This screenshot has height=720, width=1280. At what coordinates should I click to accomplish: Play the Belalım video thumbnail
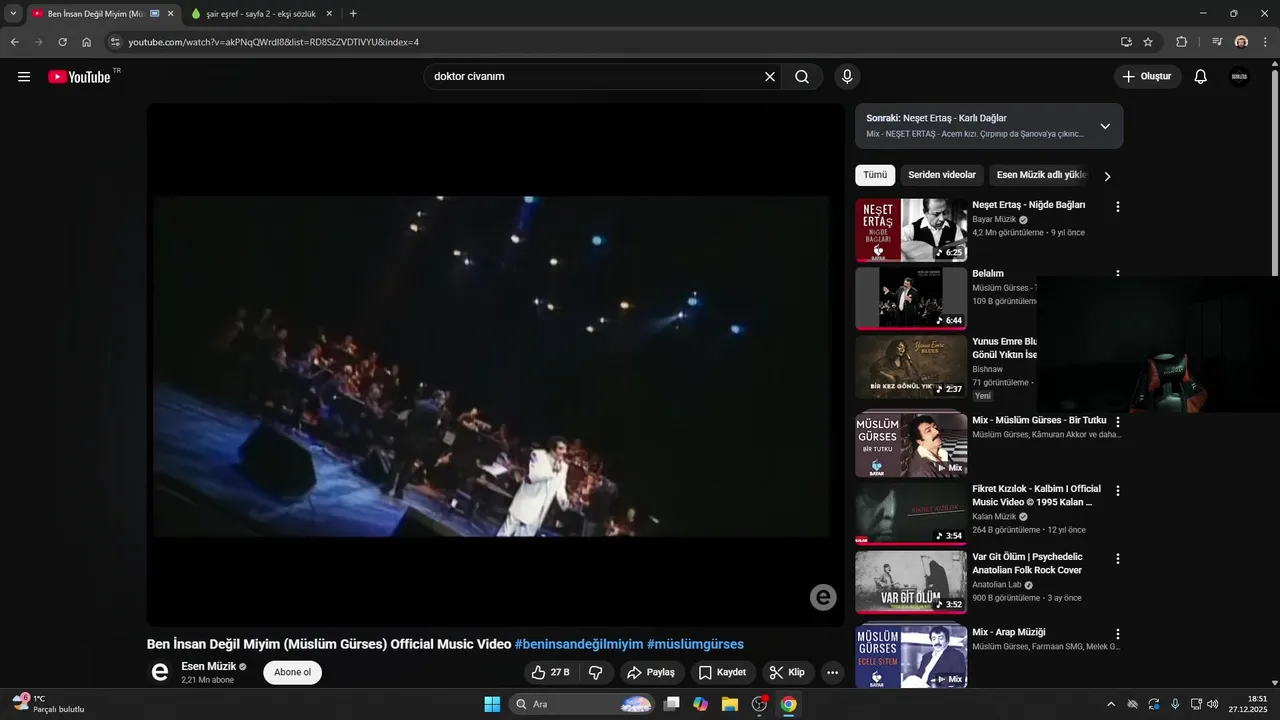(x=911, y=298)
